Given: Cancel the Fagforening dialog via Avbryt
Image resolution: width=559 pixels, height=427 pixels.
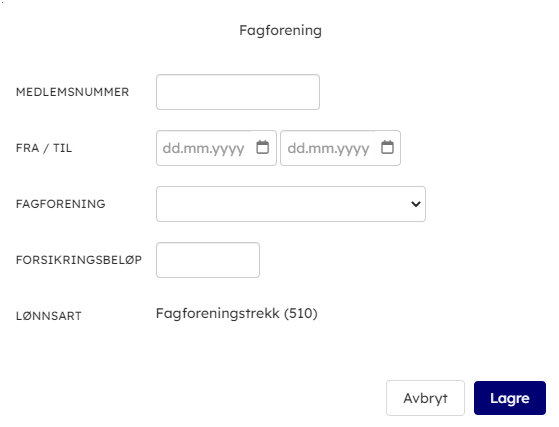Looking at the screenshot, I should point(425,398).
